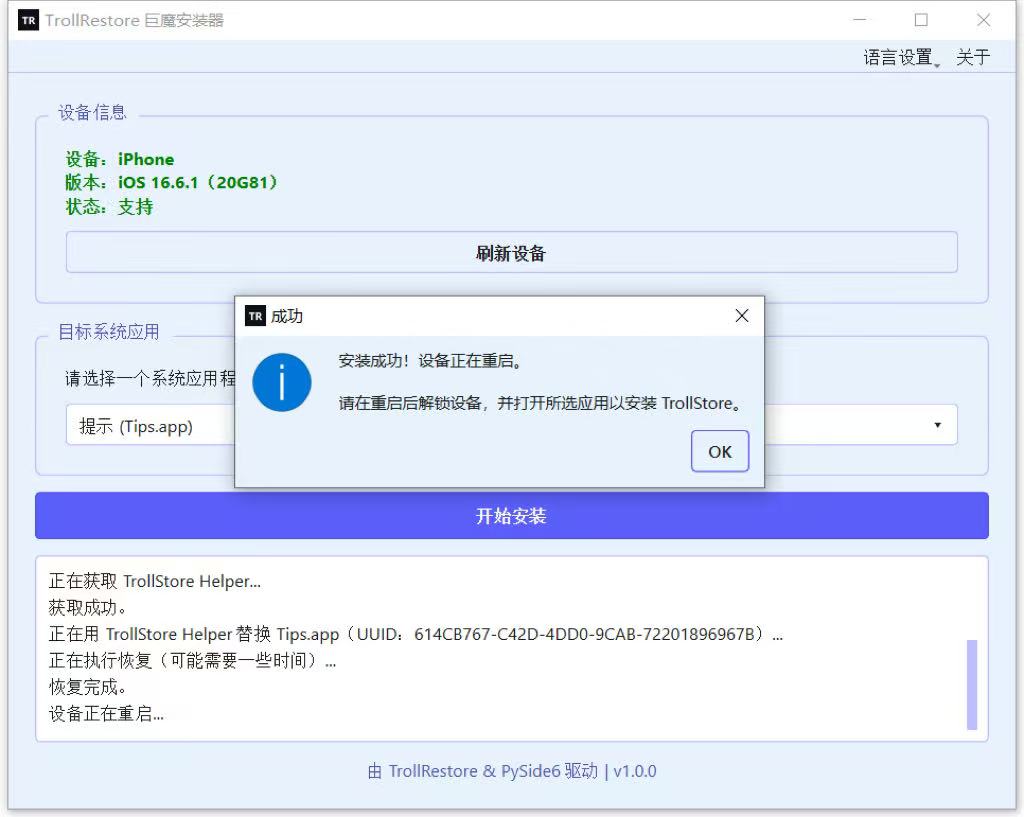Click log line 正在获取 TrollStore Helper...
Image resolution: width=1024 pixels, height=817 pixels.
[155, 581]
